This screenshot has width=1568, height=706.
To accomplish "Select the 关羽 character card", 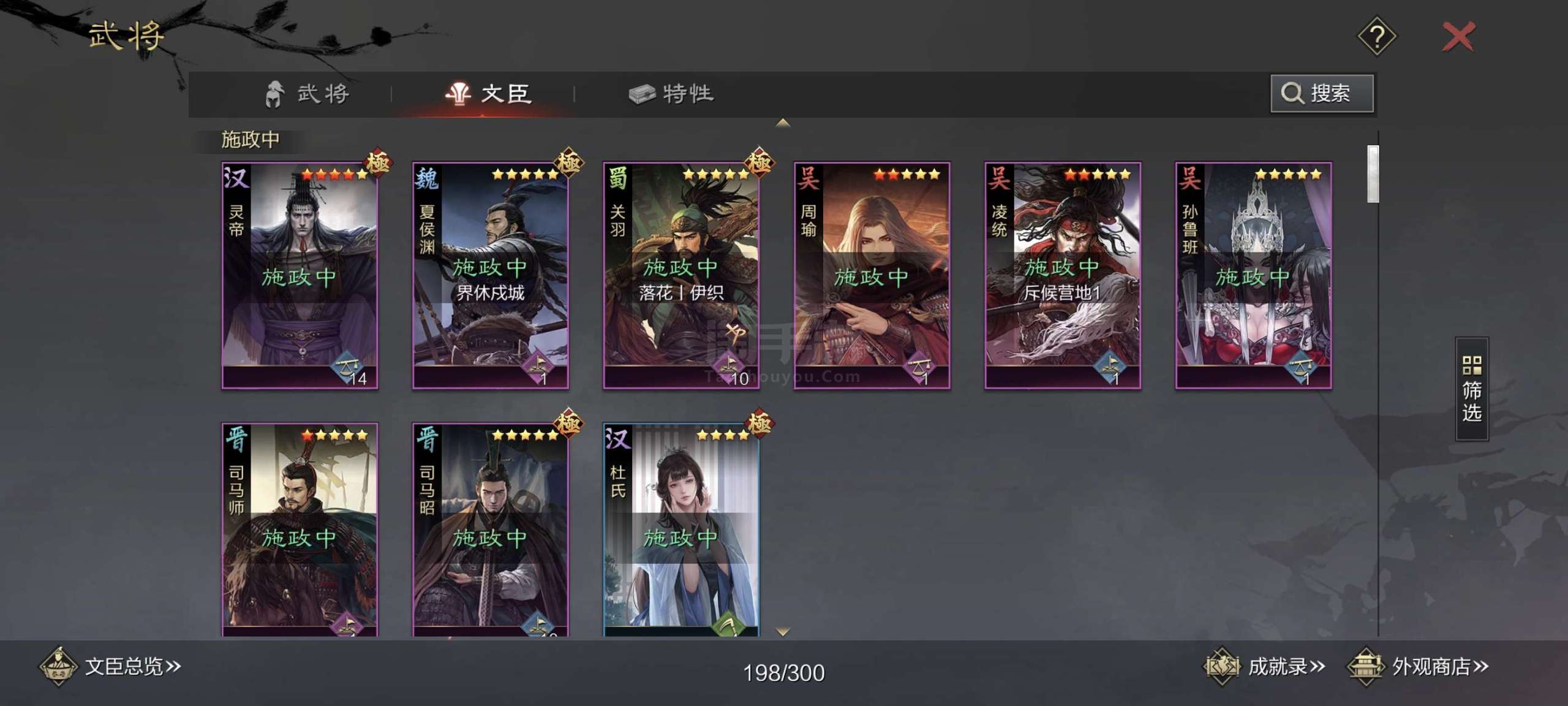I will 681,275.
